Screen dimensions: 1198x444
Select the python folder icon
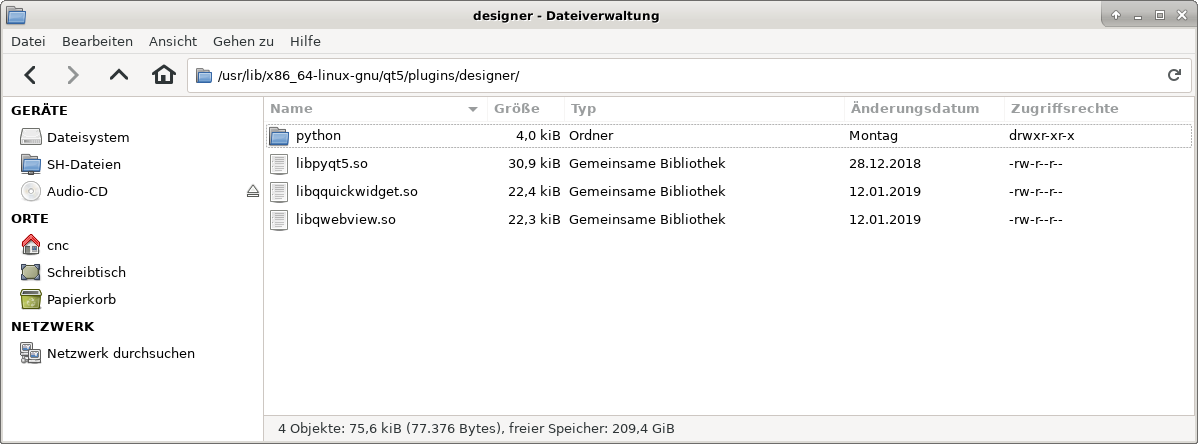coord(280,136)
